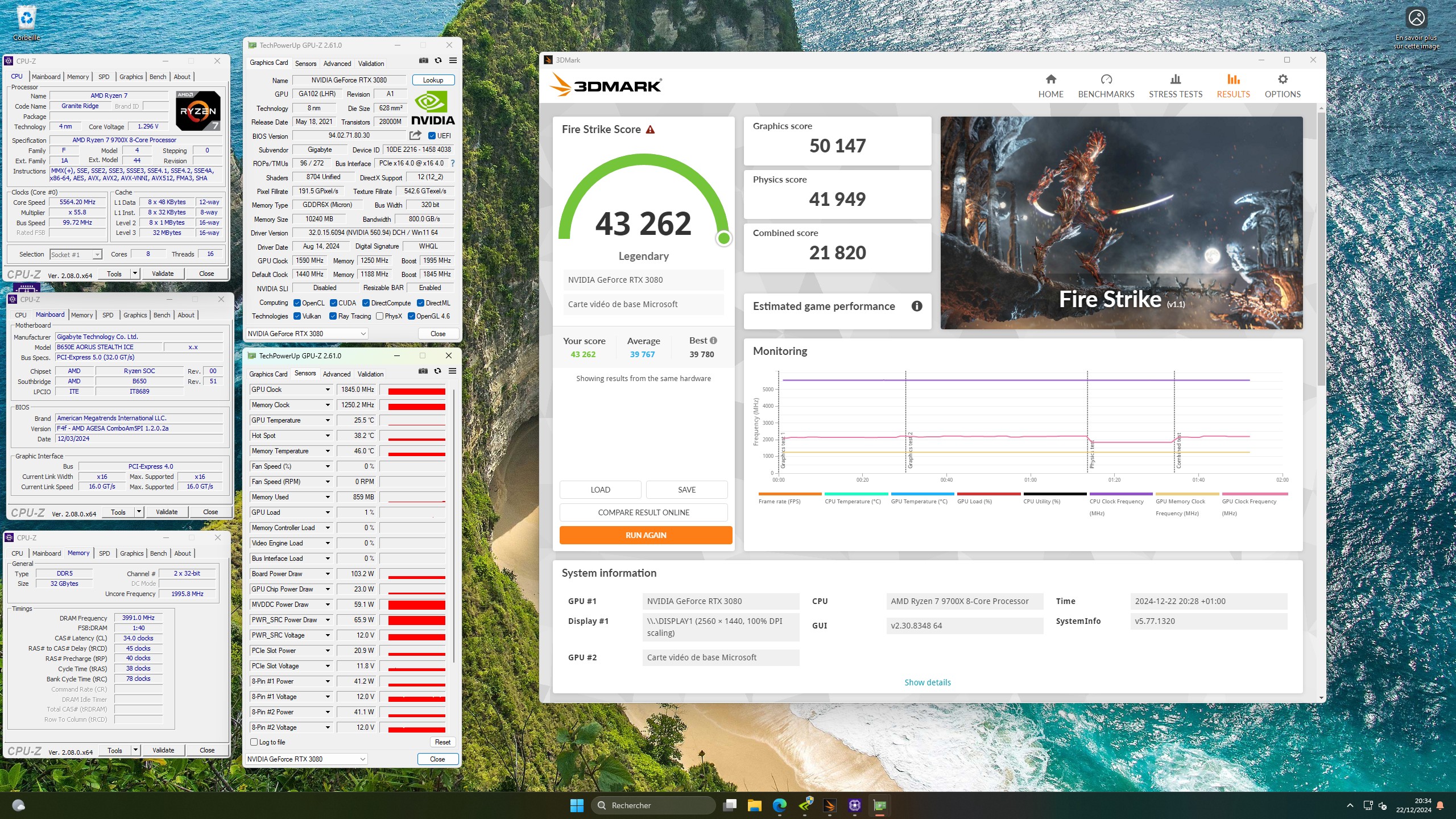The image size is (1456, 819).
Task: Expand the GPU Temperature sensor dropdown
Action: click(328, 420)
